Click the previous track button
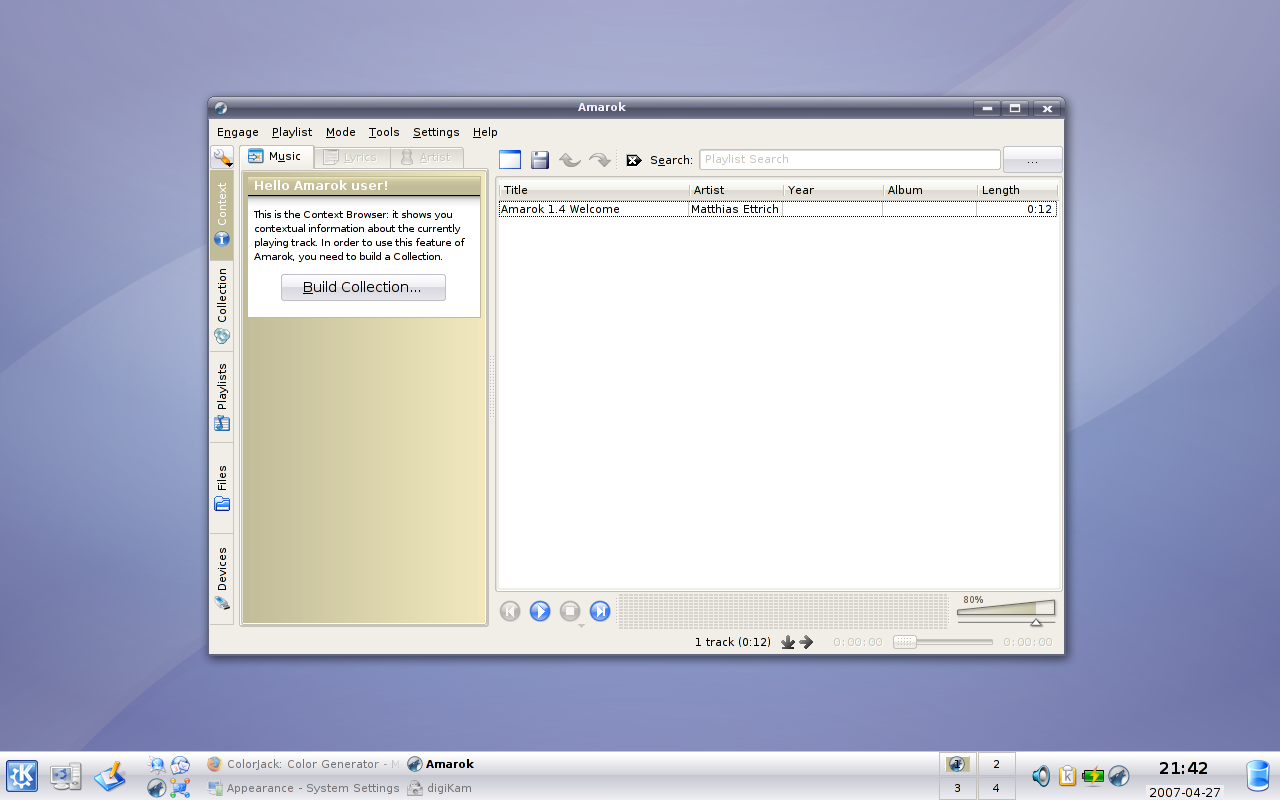 click(510, 611)
